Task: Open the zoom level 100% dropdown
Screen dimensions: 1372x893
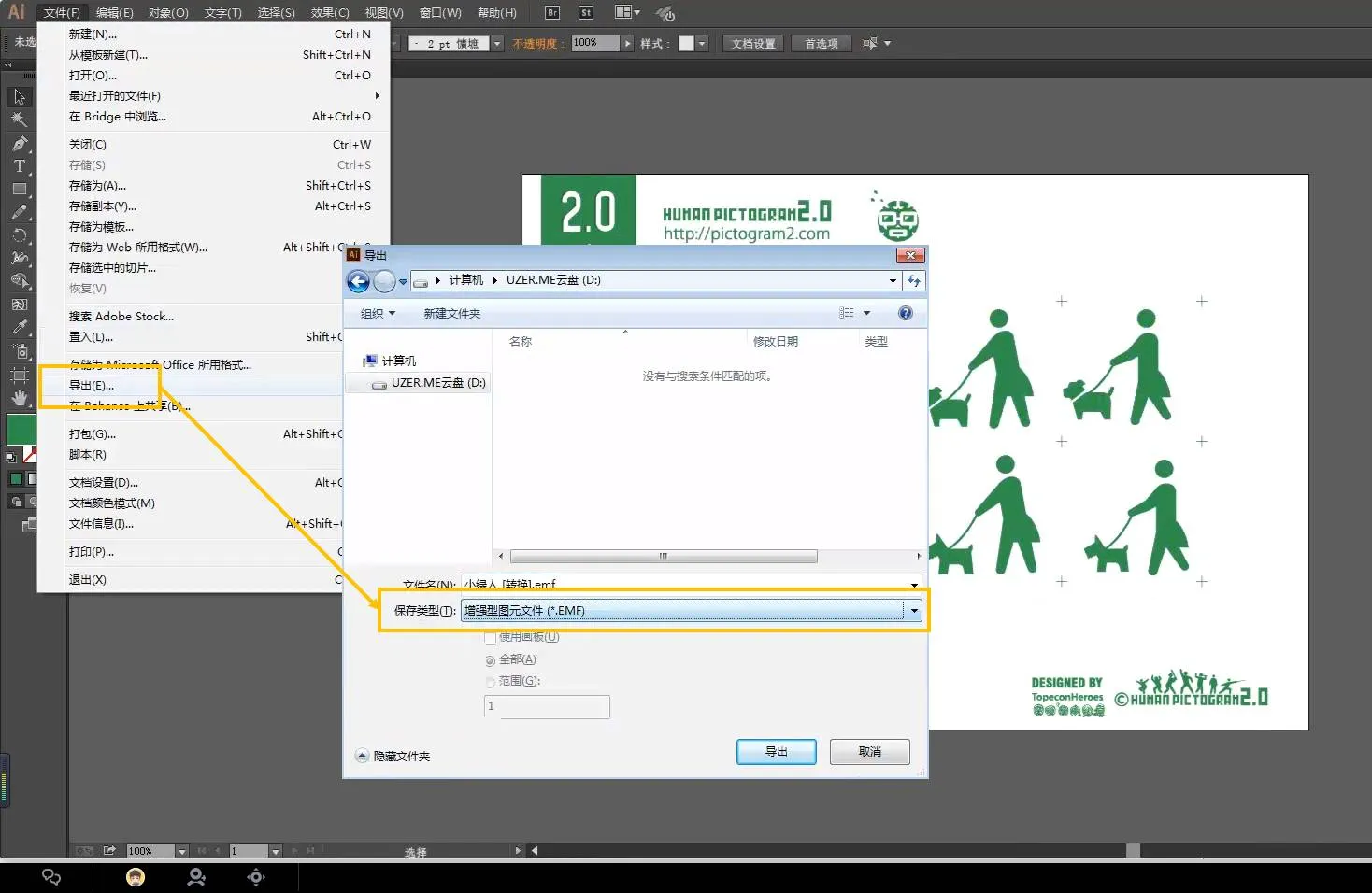Action: (182, 851)
